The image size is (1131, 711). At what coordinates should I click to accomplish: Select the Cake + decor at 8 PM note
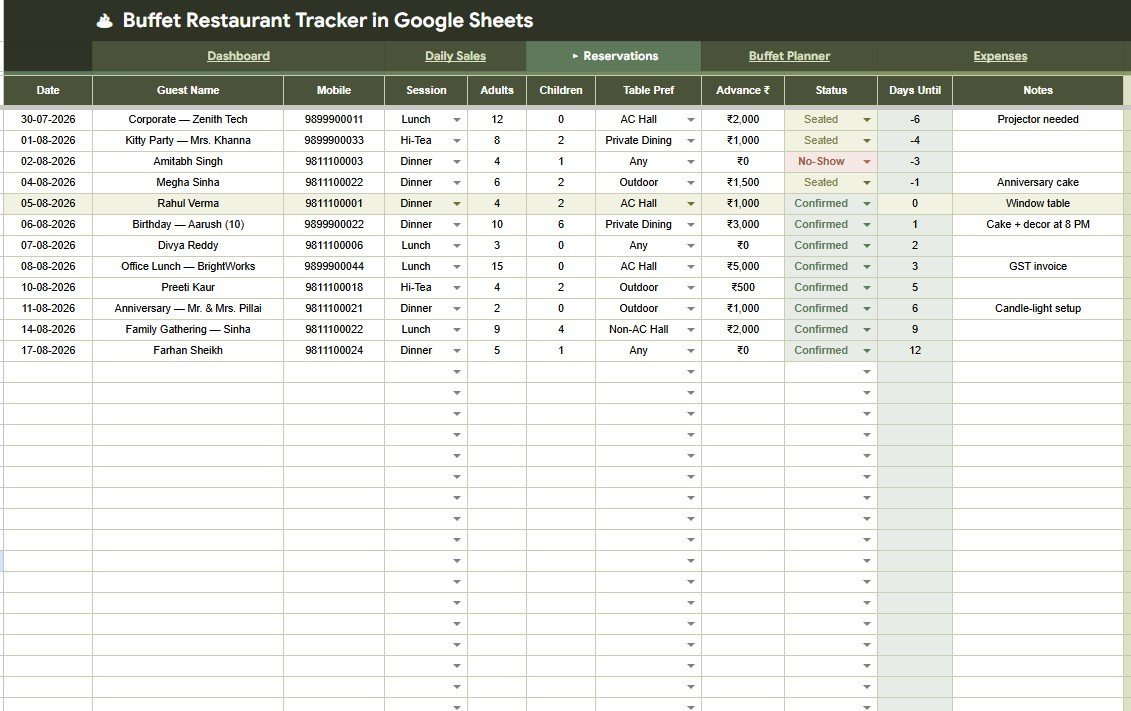click(1037, 224)
